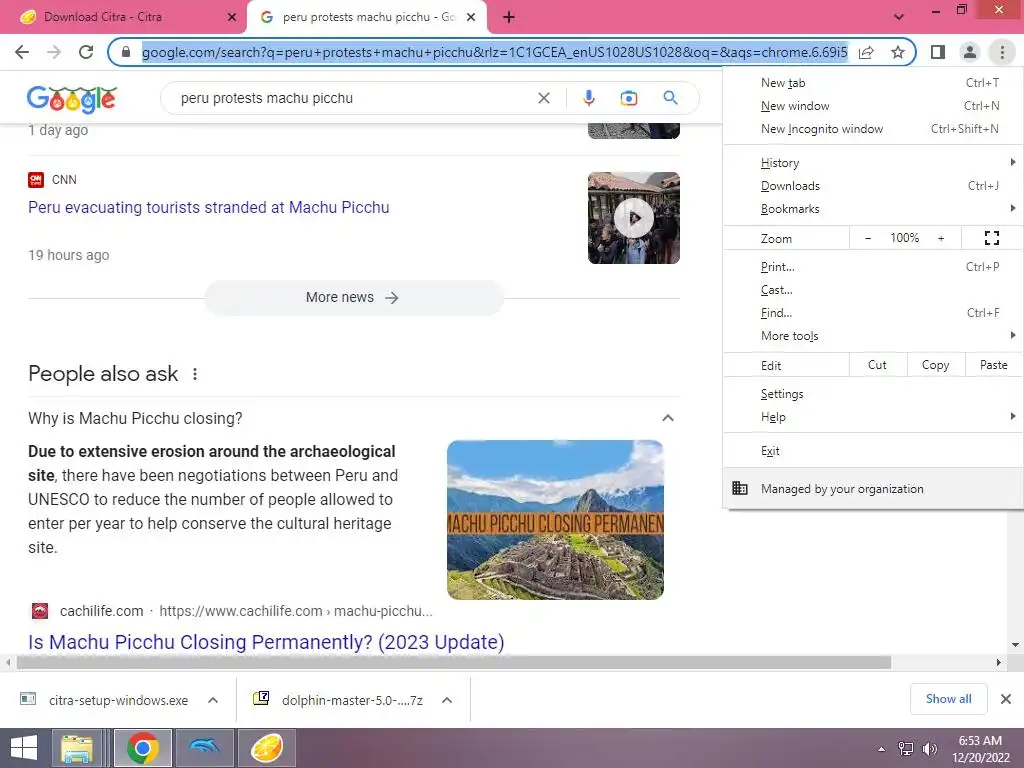Expand citra-setup-windows.exe download options

tap(213, 700)
